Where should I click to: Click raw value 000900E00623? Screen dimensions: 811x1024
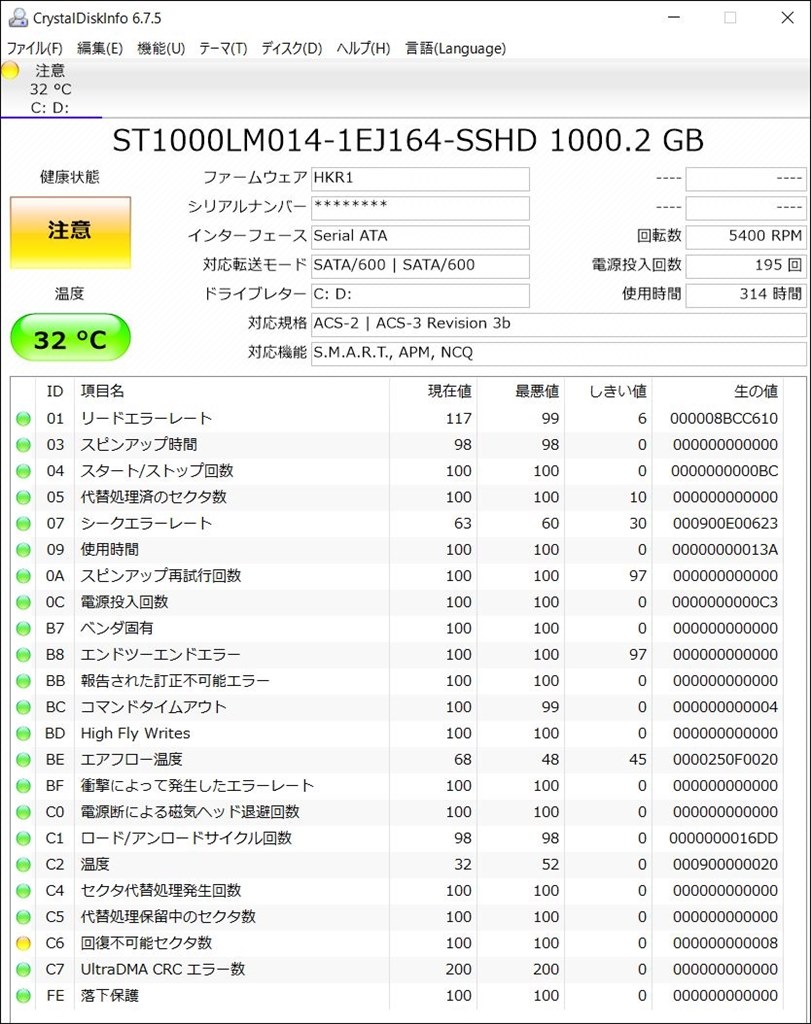[x=725, y=523]
